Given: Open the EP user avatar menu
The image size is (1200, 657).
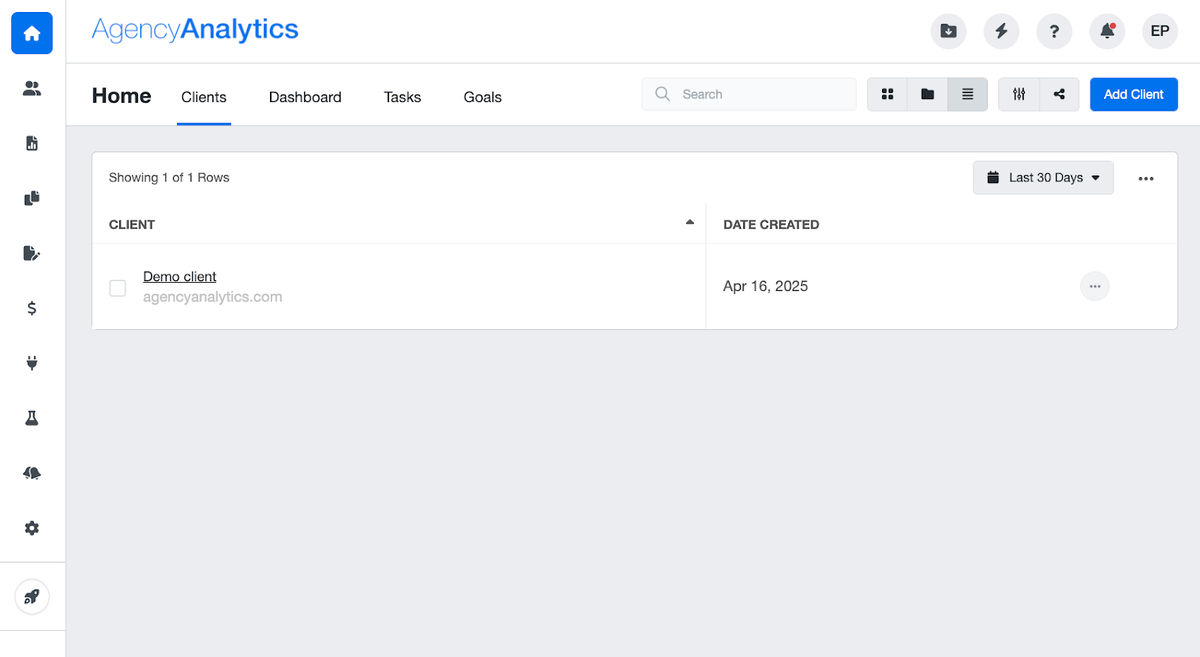Looking at the screenshot, I should [x=1160, y=32].
